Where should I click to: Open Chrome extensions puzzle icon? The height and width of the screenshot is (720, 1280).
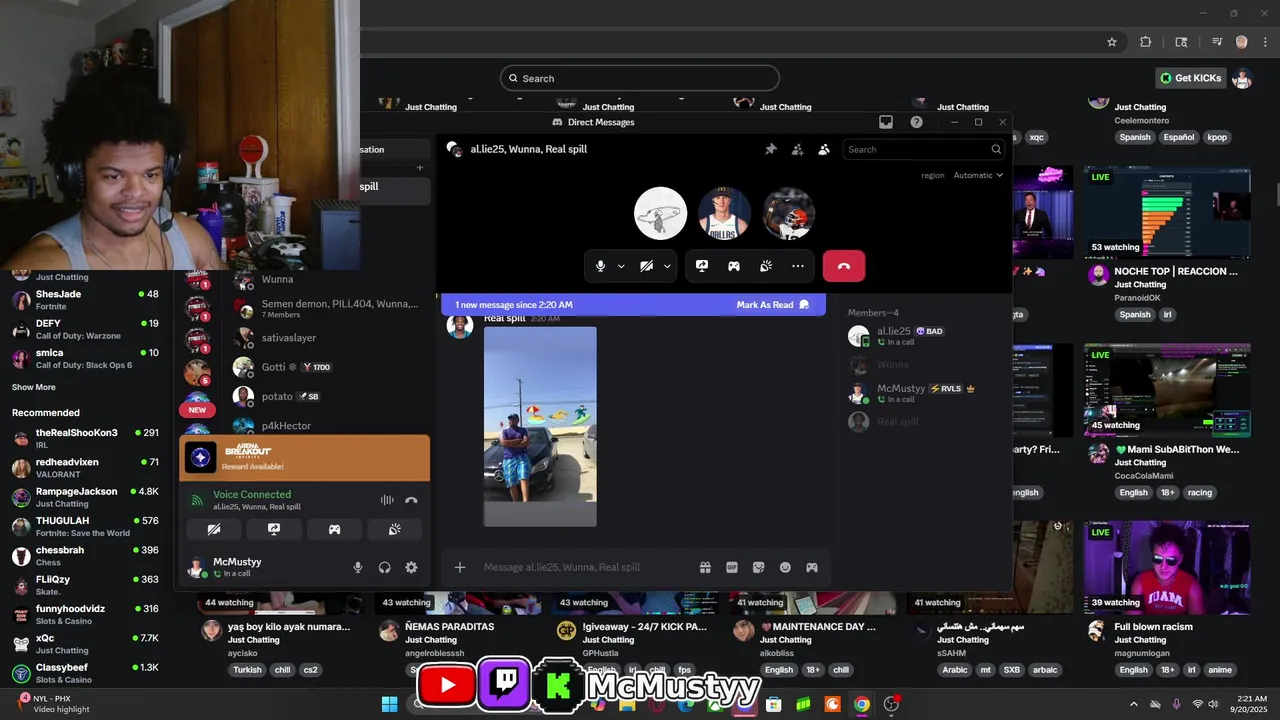click(1146, 42)
